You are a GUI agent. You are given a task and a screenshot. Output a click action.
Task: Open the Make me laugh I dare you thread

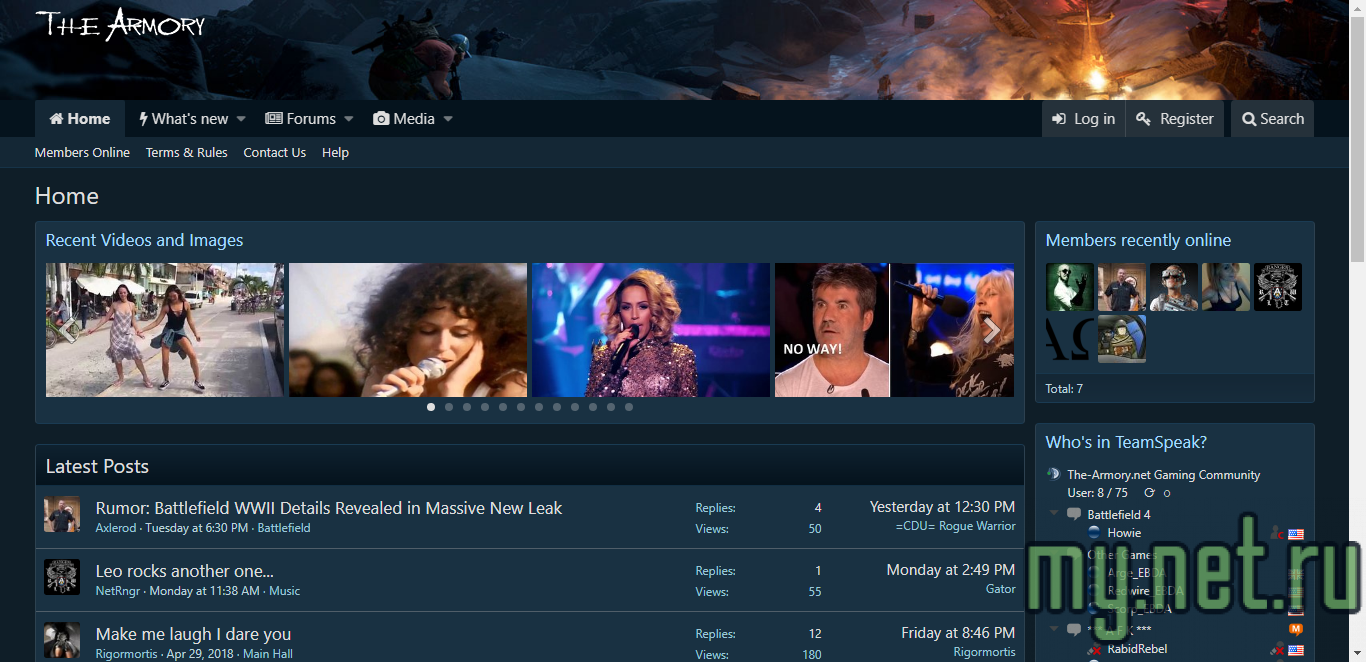pyautogui.click(x=193, y=634)
